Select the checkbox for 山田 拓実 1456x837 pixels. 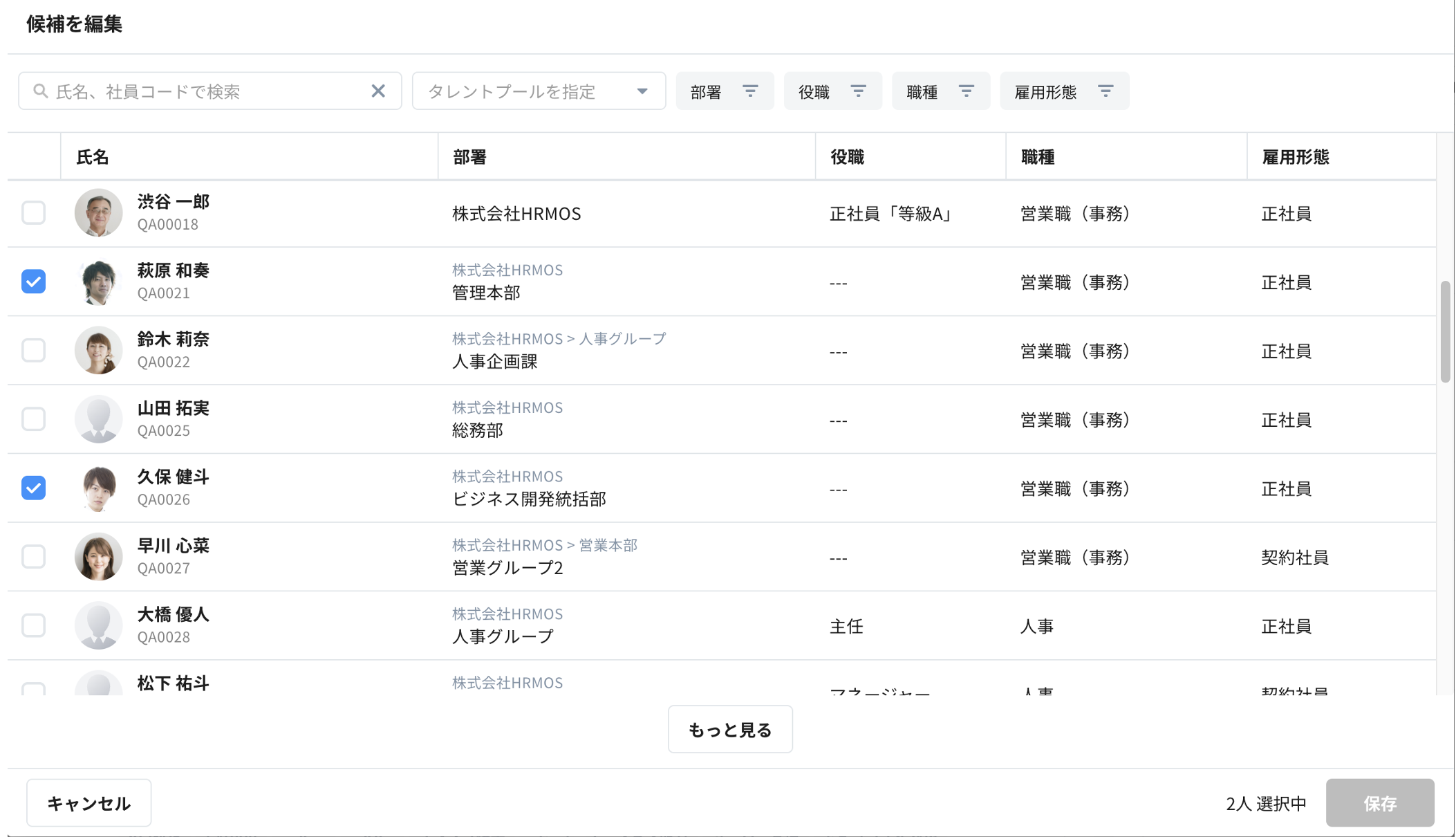pyautogui.click(x=33, y=418)
